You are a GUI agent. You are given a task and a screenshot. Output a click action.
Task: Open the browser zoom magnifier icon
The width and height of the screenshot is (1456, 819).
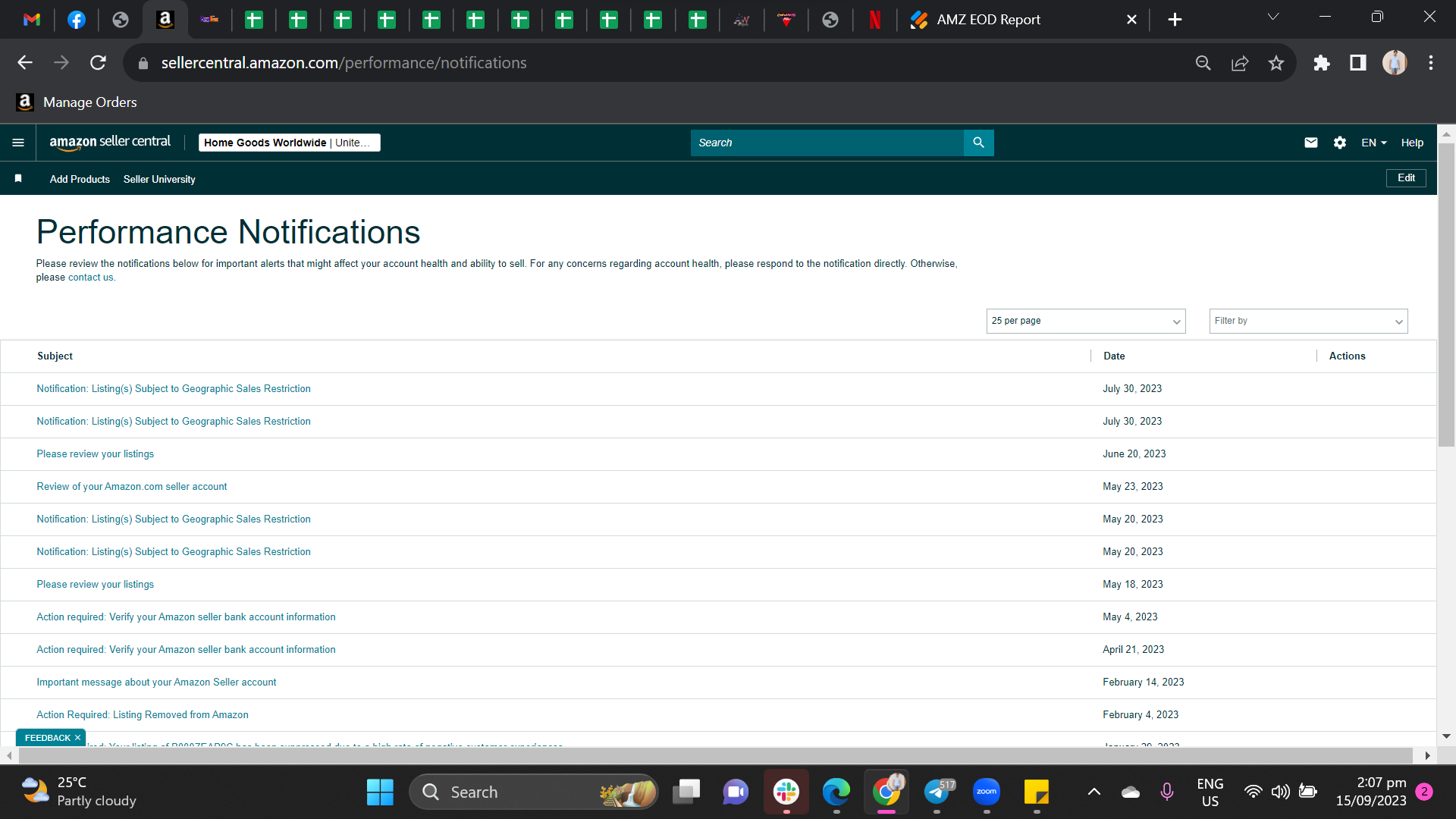[x=1203, y=63]
